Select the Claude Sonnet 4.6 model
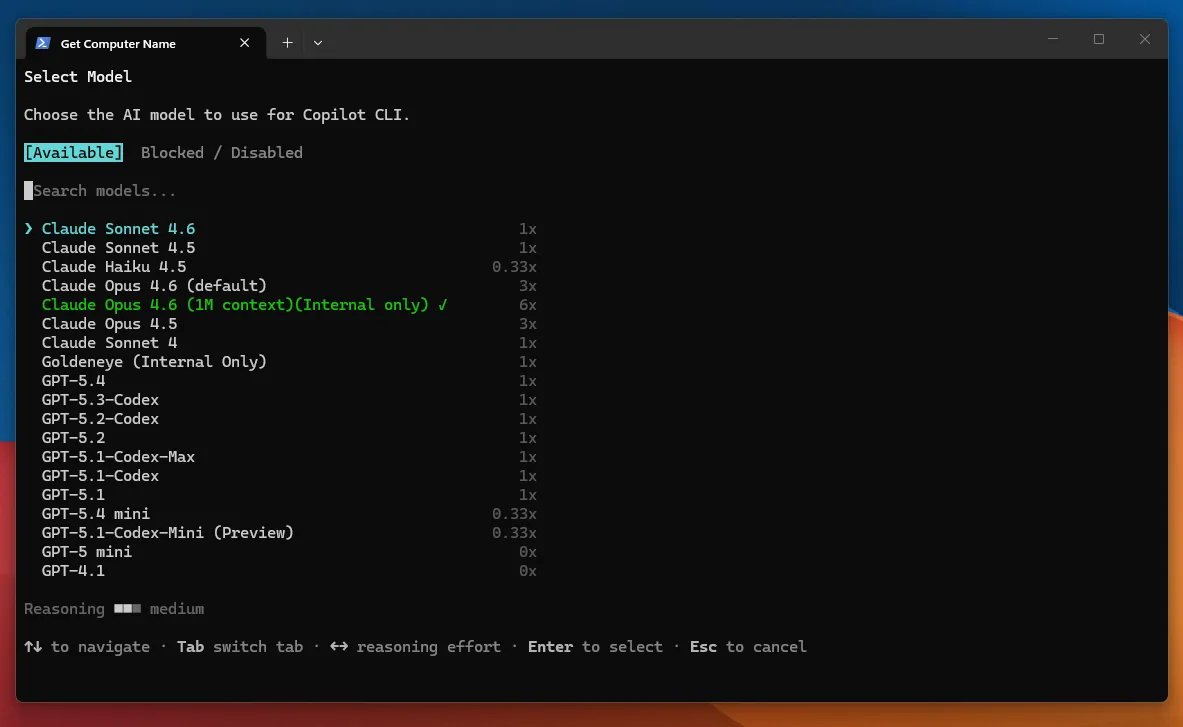The width and height of the screenshot is (1183, 727). click(118, 229)
